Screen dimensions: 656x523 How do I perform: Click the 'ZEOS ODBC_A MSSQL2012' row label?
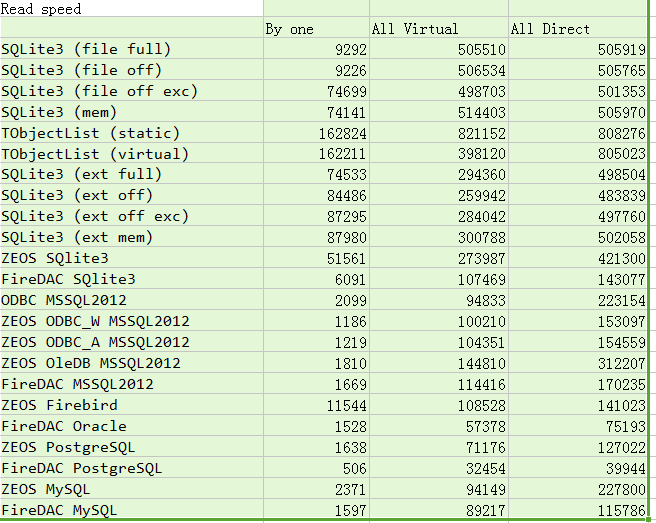(x=132, y=341)
